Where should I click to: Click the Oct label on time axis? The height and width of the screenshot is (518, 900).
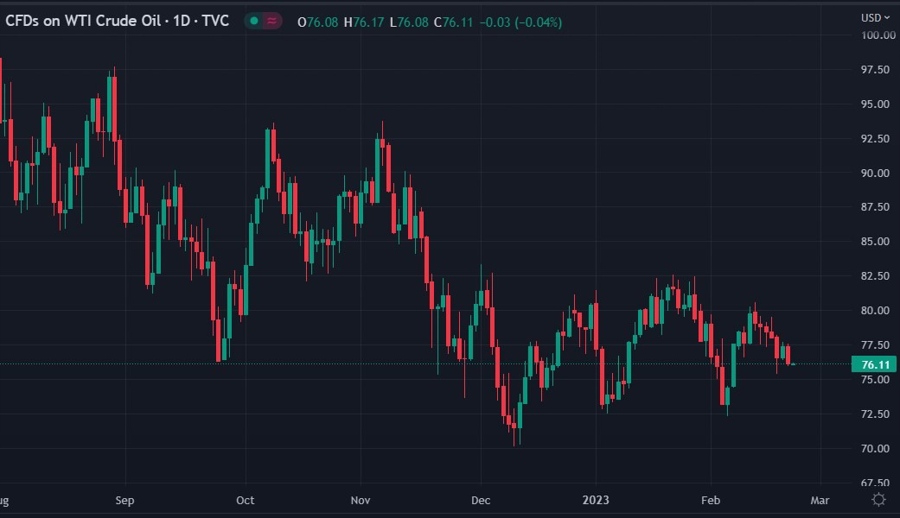click(245, 500)
